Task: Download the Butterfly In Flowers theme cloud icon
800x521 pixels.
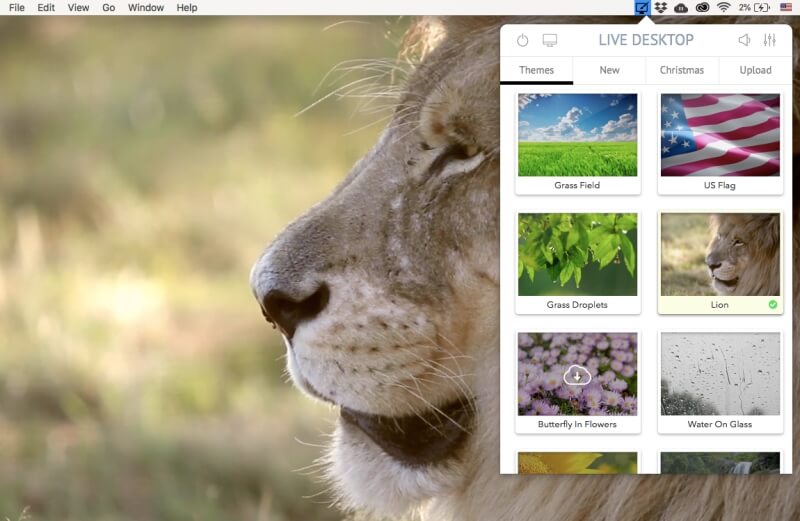Action: [577, 376]
